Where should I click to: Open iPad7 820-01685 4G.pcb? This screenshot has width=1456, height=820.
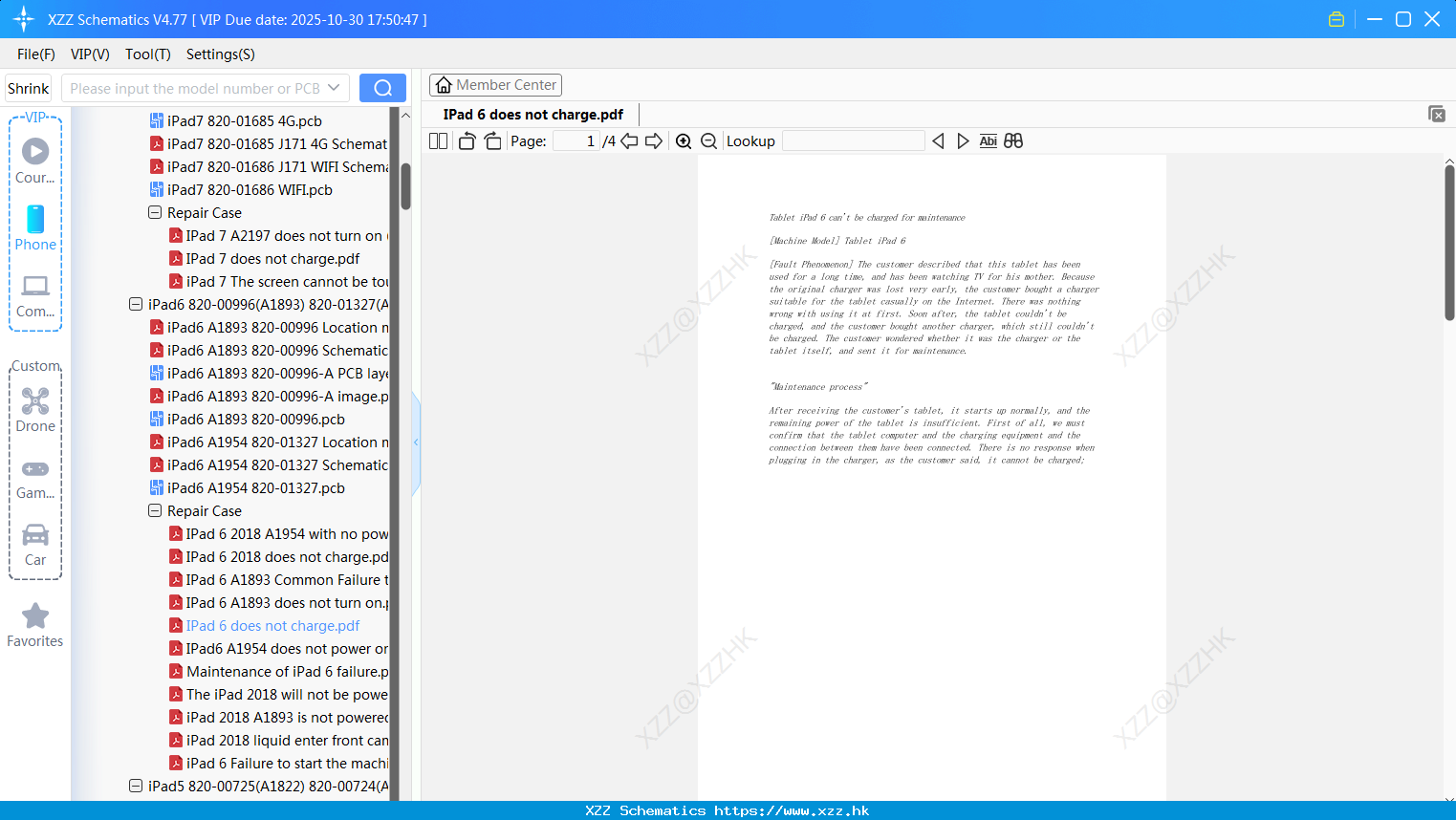click(x=236, y=121)
